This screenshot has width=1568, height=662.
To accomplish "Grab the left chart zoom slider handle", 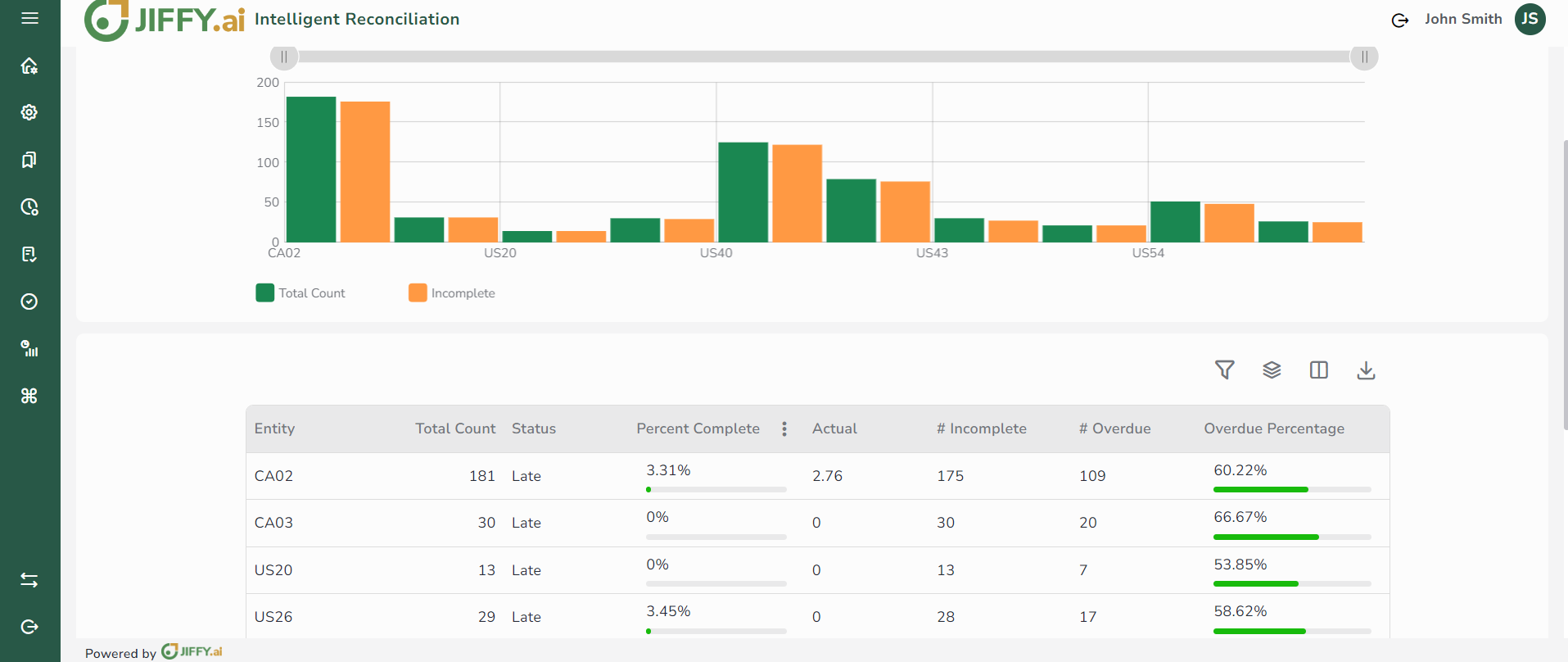I will tap(284, 57).
